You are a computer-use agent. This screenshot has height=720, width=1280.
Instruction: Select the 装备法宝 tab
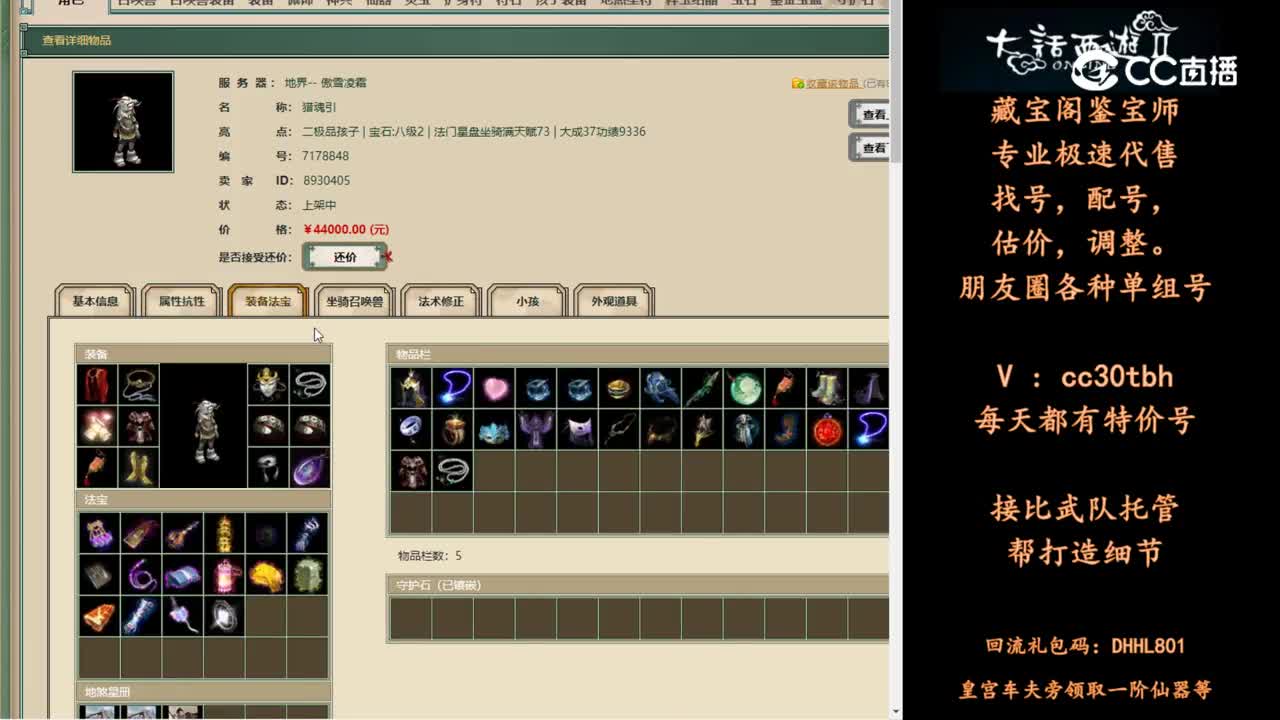point(267,301)
